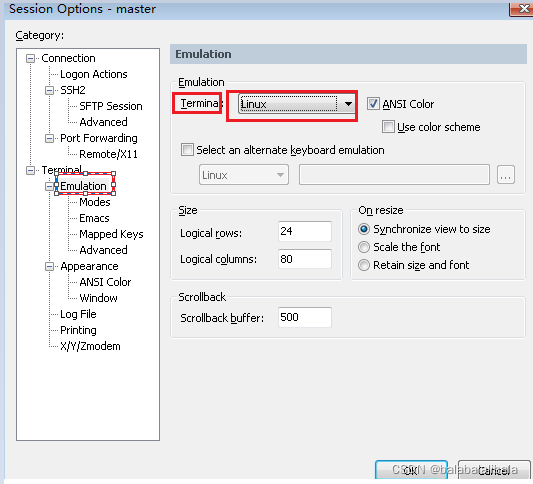Confirm with the OK button
This screenshot has width=533, height=484.
(411, 470)
